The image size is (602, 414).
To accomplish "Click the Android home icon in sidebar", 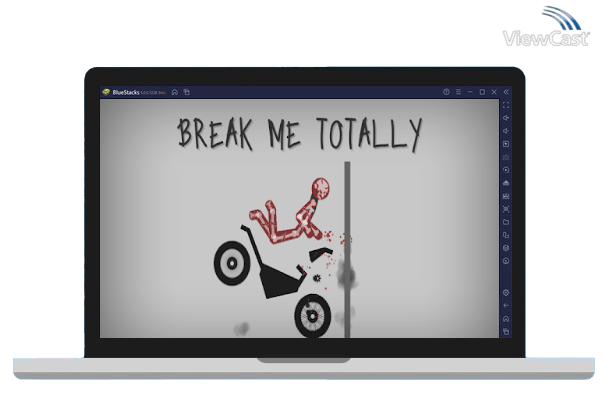I will [506, 319].
